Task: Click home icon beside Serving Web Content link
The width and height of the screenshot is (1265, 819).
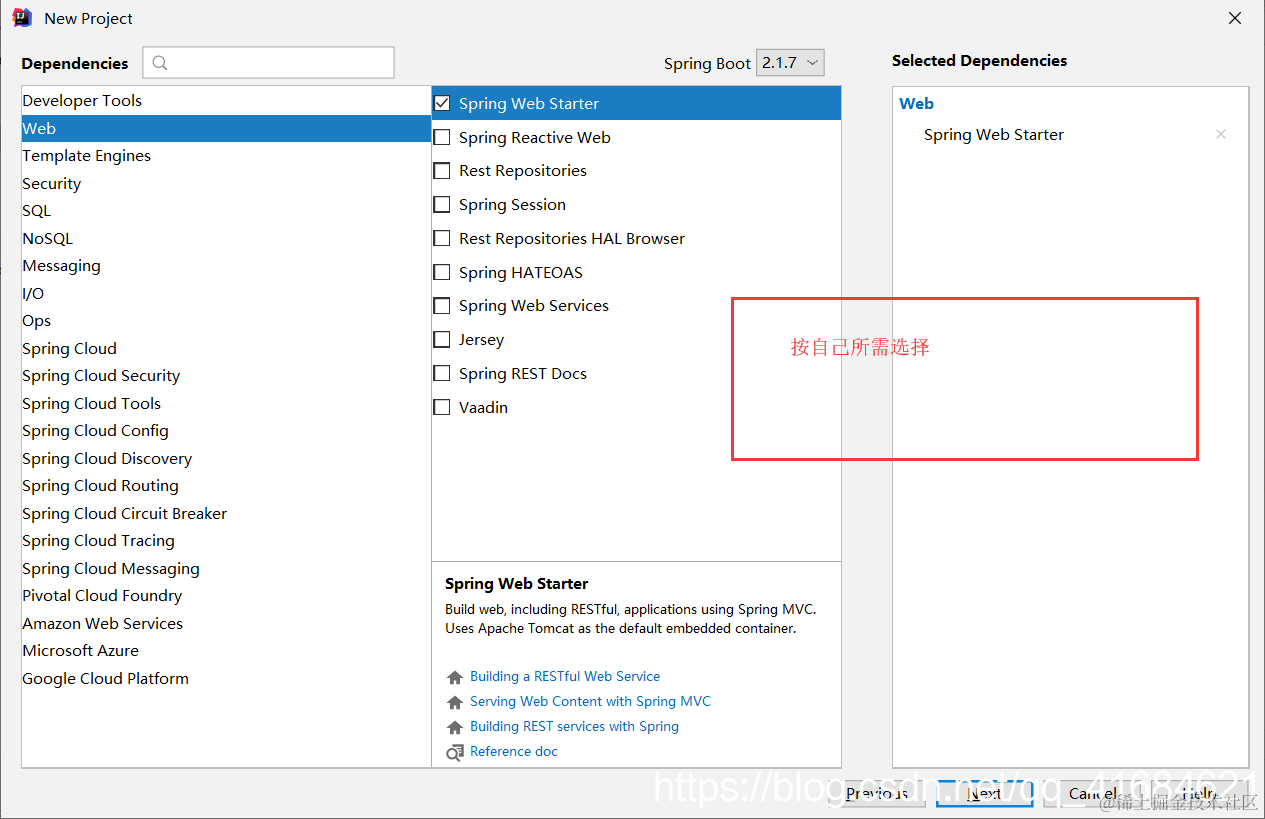Action: coord(455,702)
